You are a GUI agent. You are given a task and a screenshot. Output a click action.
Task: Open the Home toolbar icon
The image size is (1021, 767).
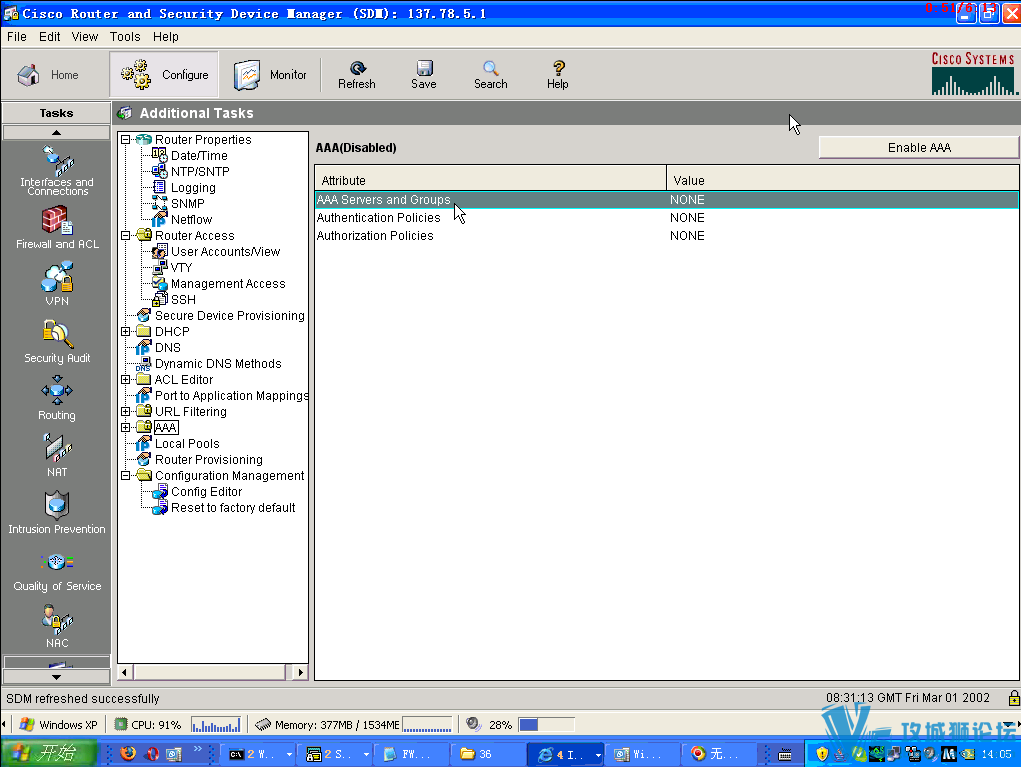29,75
